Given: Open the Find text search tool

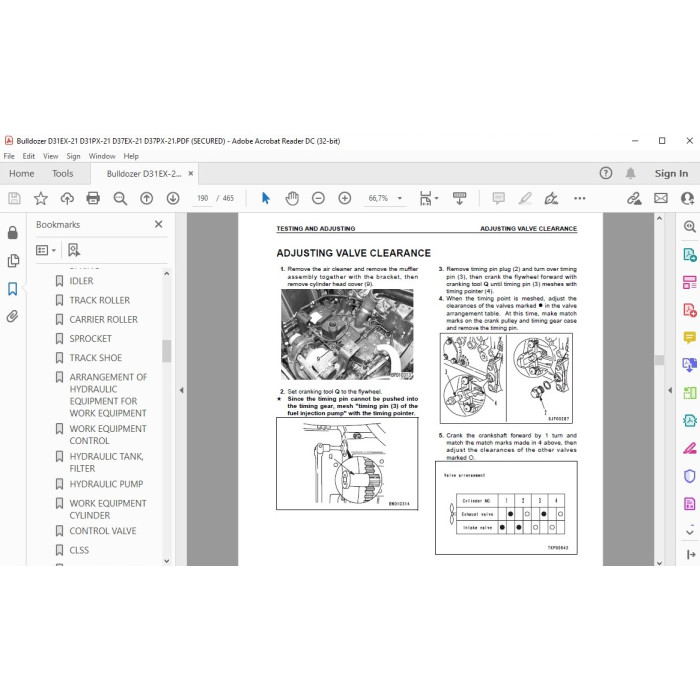Looking at the screenshot, I should pos(120,198).
